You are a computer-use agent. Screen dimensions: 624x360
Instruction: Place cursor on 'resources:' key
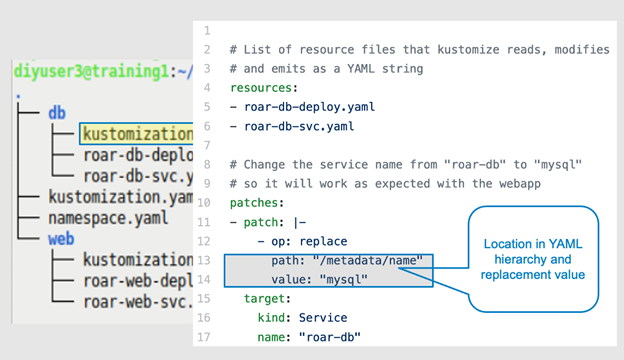click(x=263, y=88)
